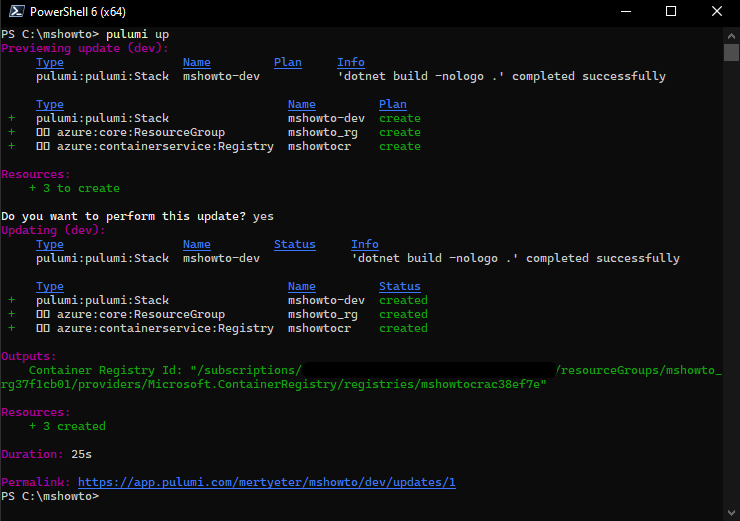Click the vertical scrollbar thumb
740x521 pixels.
731,52
